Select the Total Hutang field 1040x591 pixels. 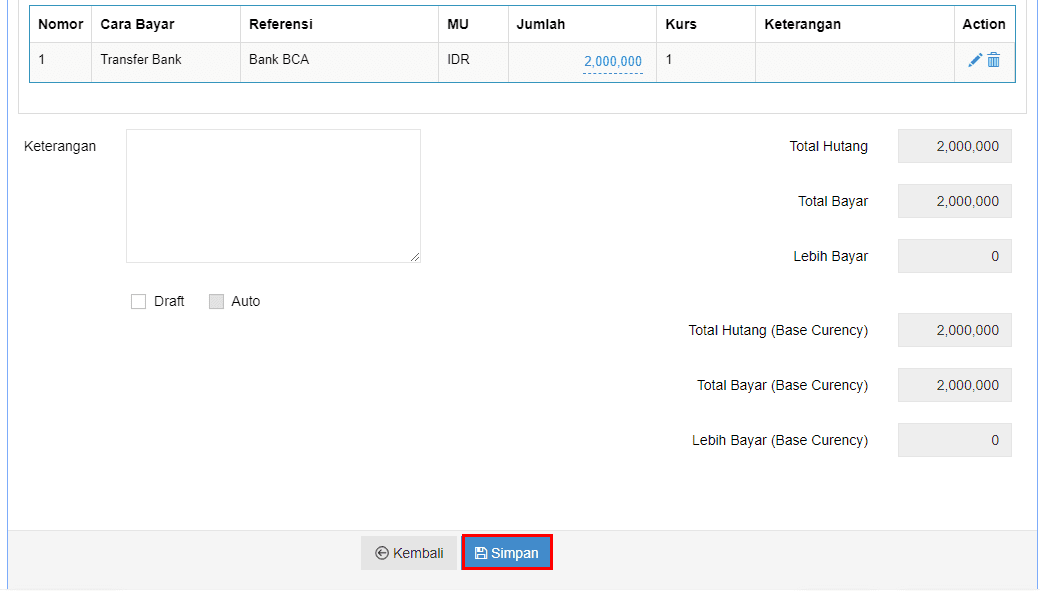point(954,146)
